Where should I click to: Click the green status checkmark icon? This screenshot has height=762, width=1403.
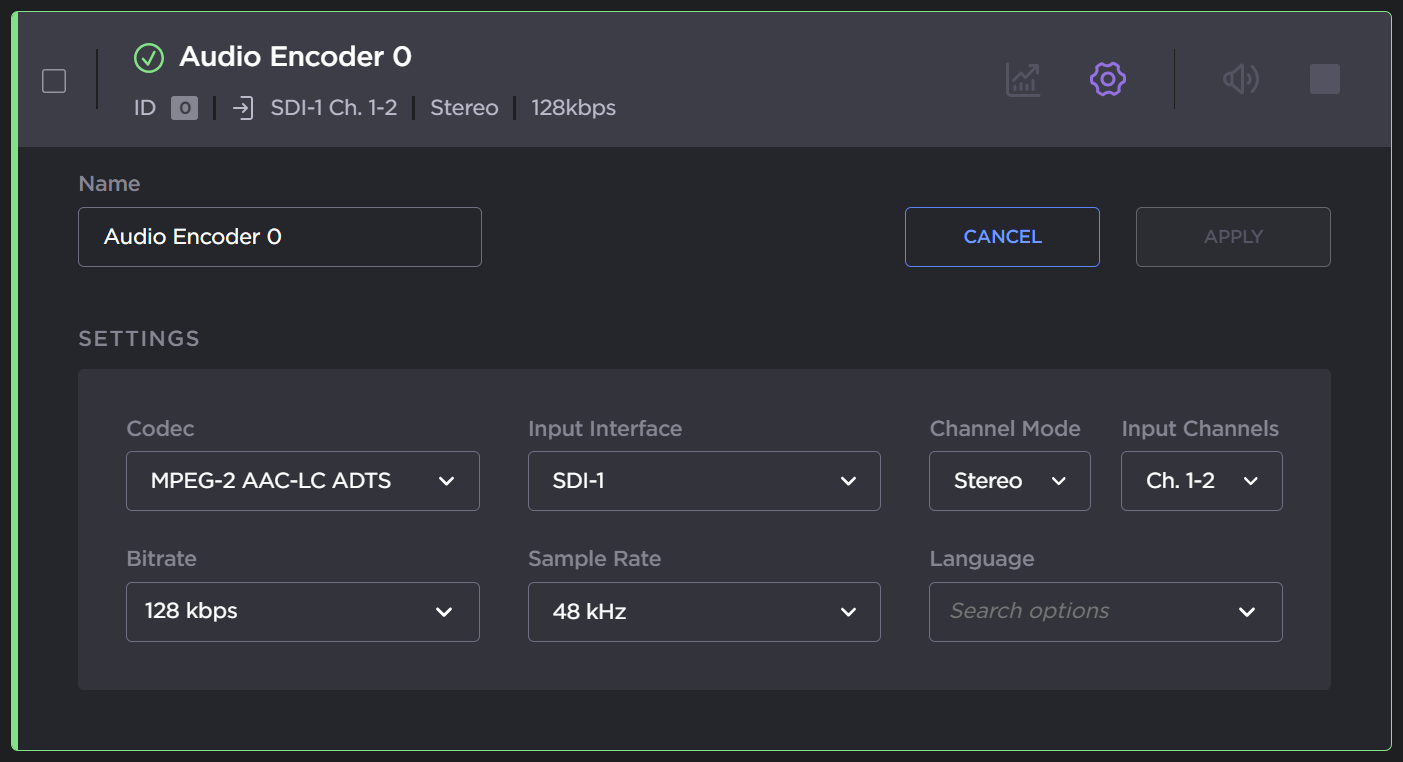[x=149, y=58]
